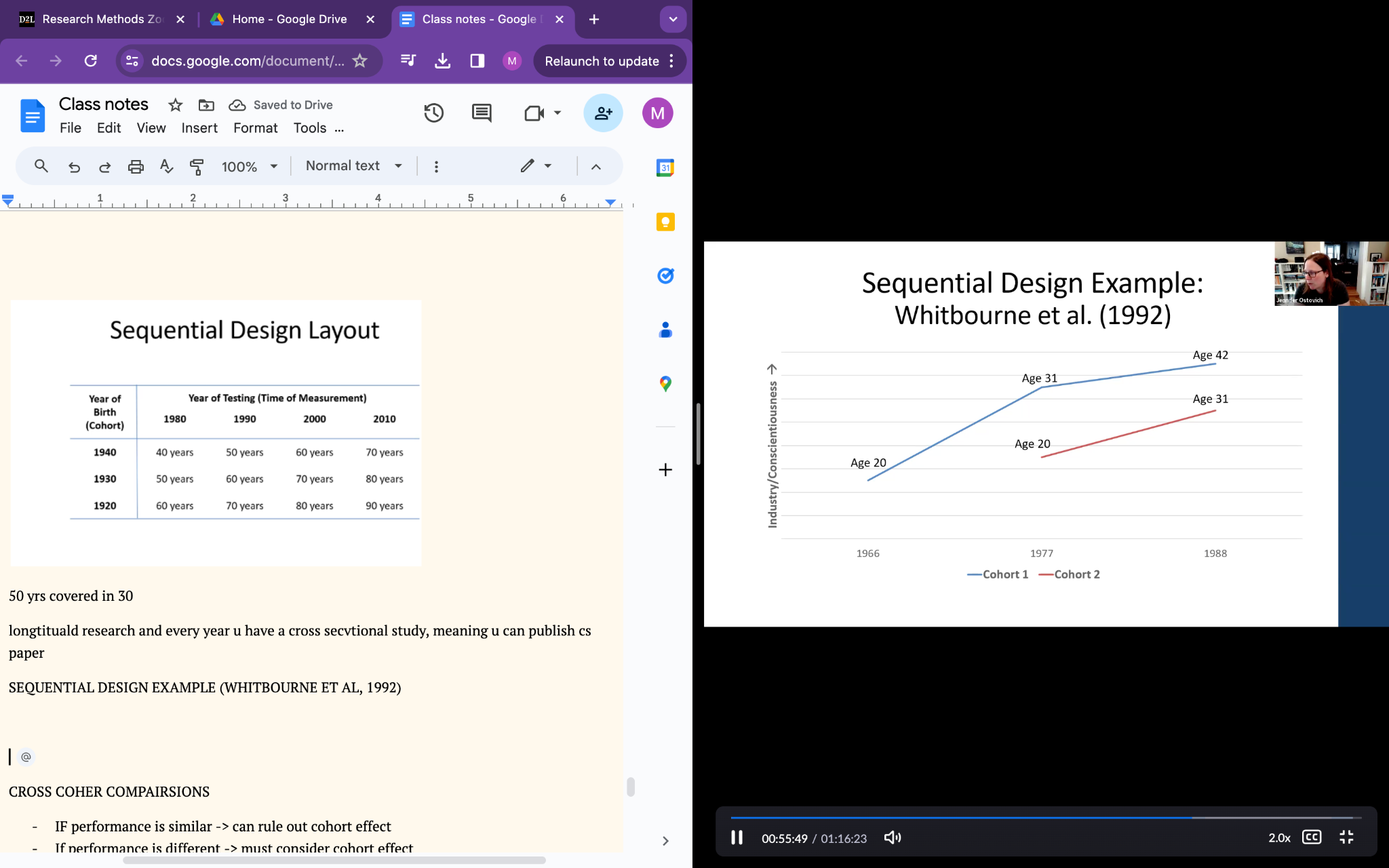Image resolution: width=1389 pixels, height=868 pixels.
Task: Open Google Tasks sidebar icon
Action: [x=665, y=276]
